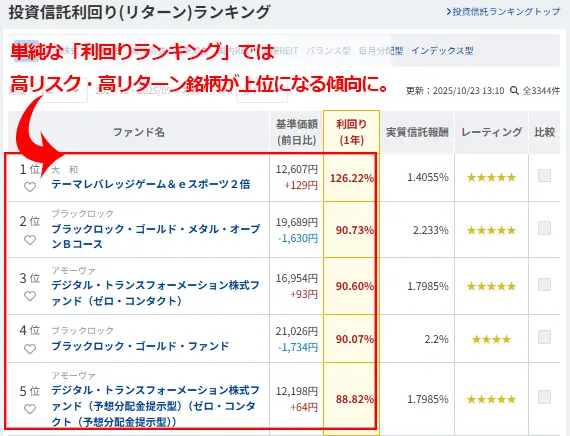
Task: Click the 90.73% return value
Action: coord(354,230)
